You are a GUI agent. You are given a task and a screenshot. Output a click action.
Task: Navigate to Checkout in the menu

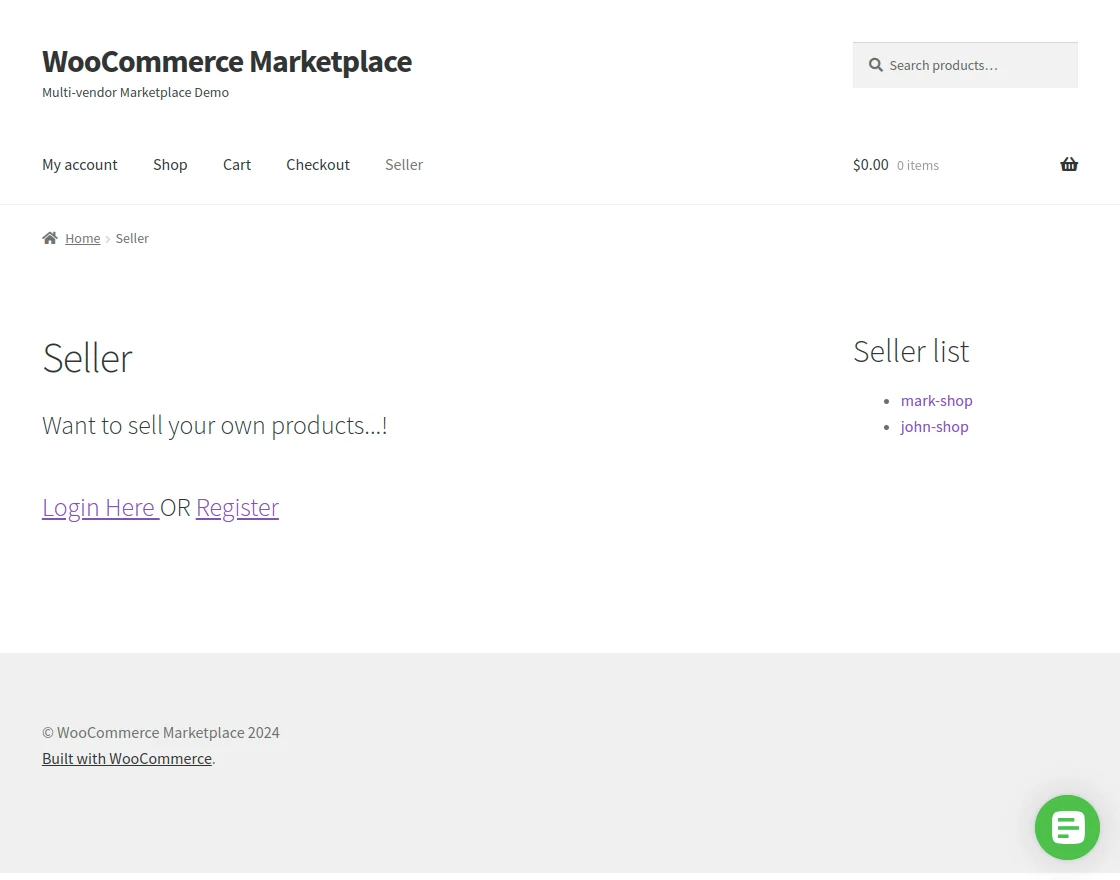(x=318, y=165)
